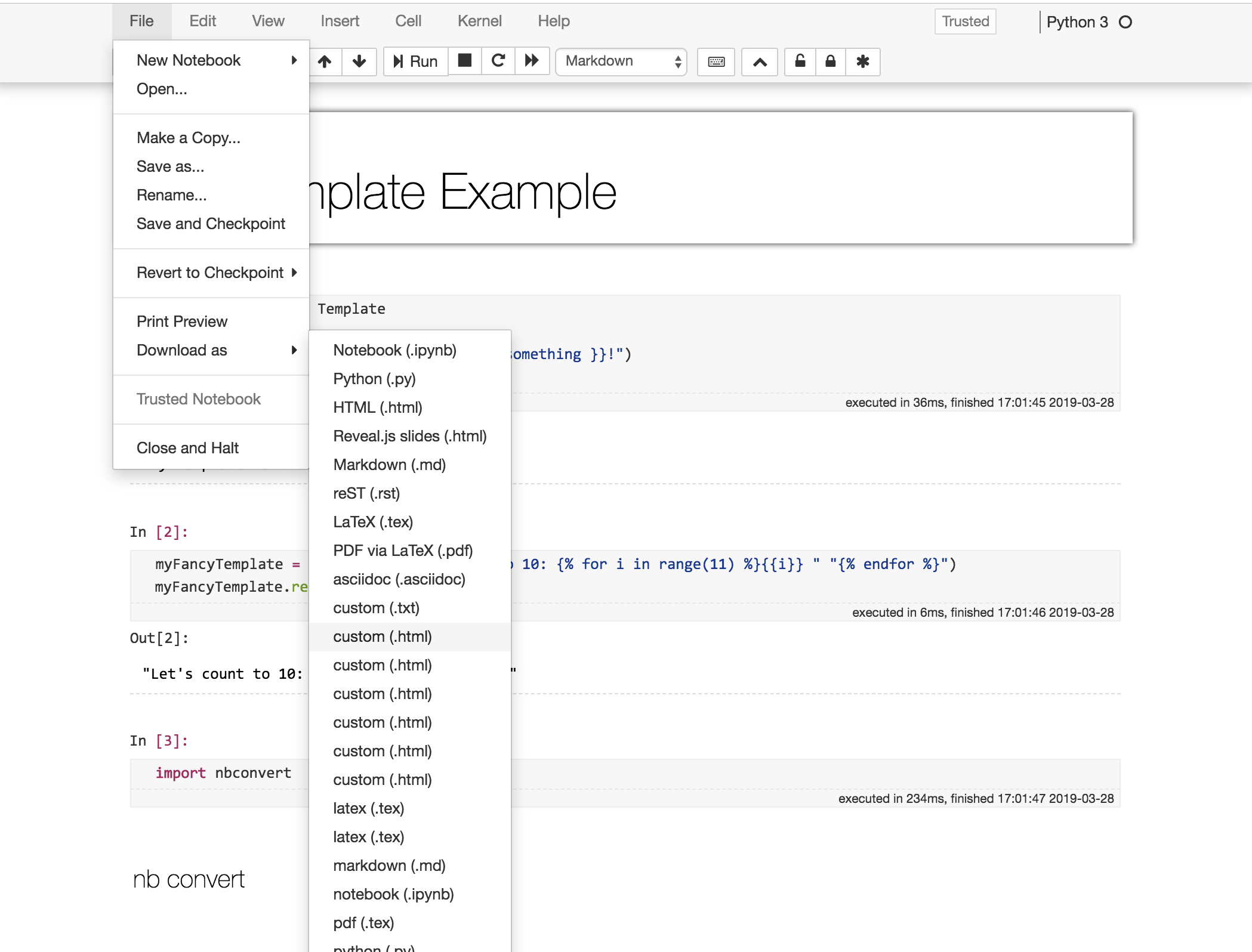
Task: Download as Notebook (.ipynb)
Action: (x=410, y=350)
